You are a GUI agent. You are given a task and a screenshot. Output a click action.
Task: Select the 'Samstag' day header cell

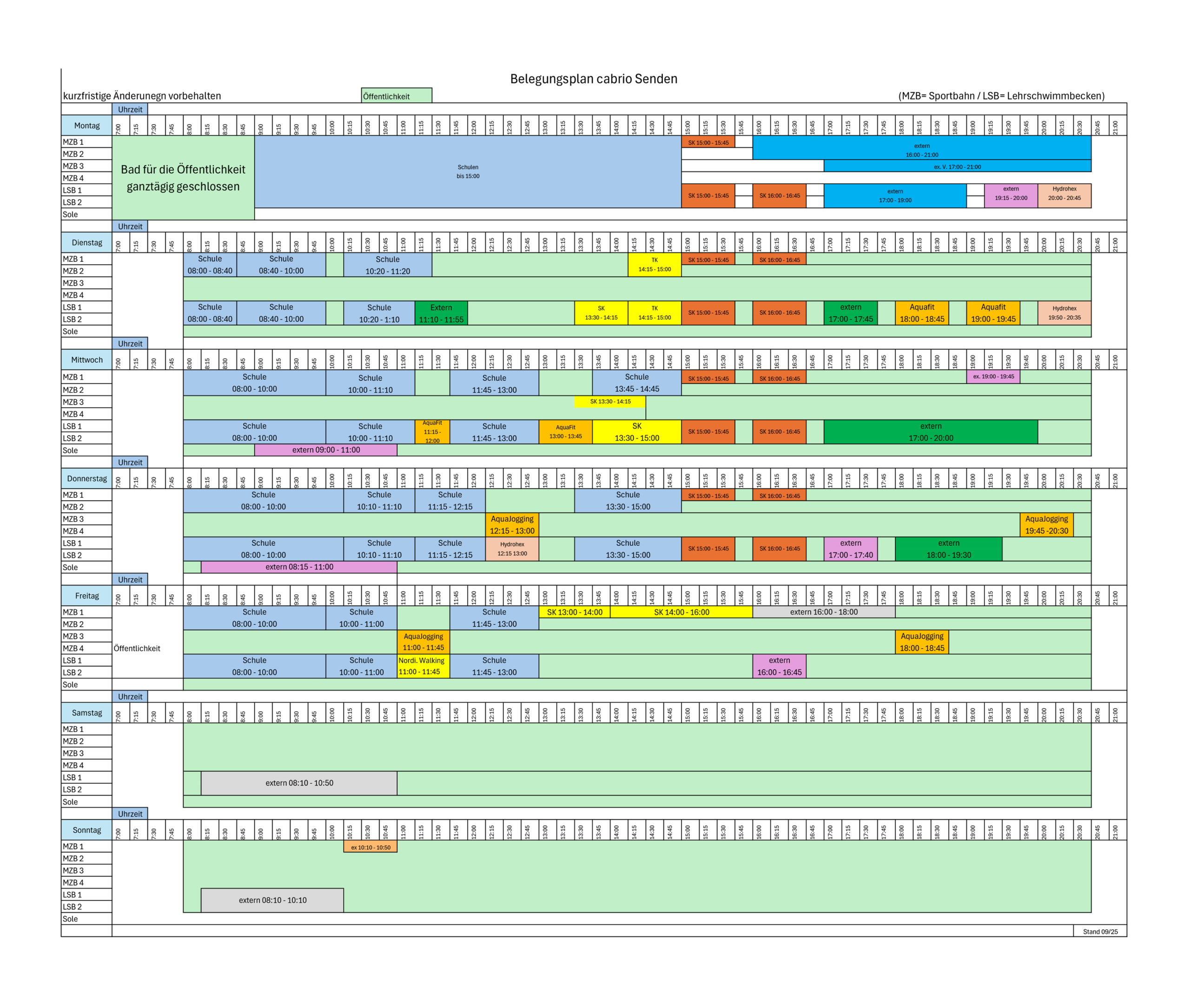click(x=87, y=713)
